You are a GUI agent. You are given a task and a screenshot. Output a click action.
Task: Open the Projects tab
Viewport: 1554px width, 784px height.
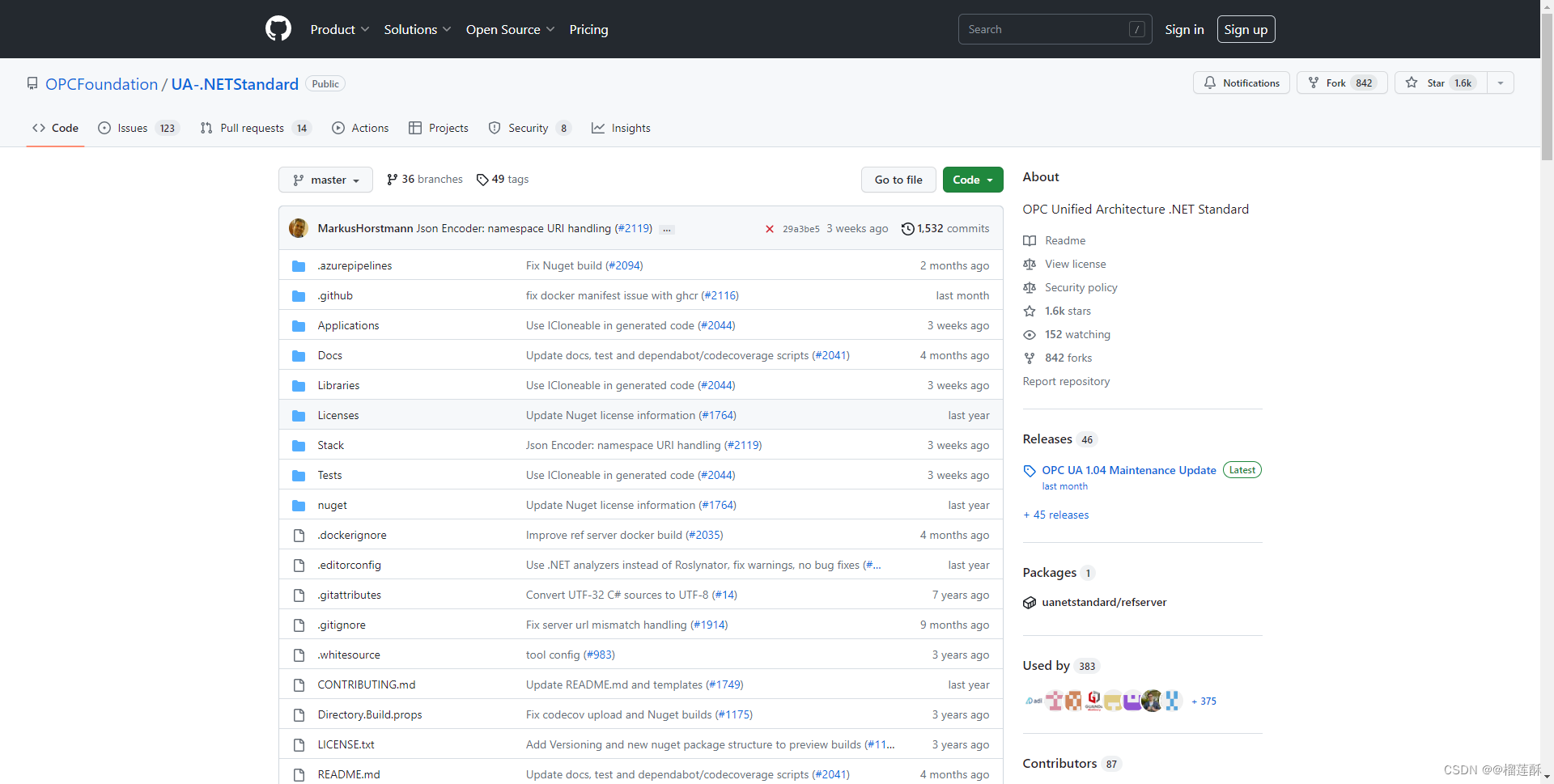click(439, 128)
